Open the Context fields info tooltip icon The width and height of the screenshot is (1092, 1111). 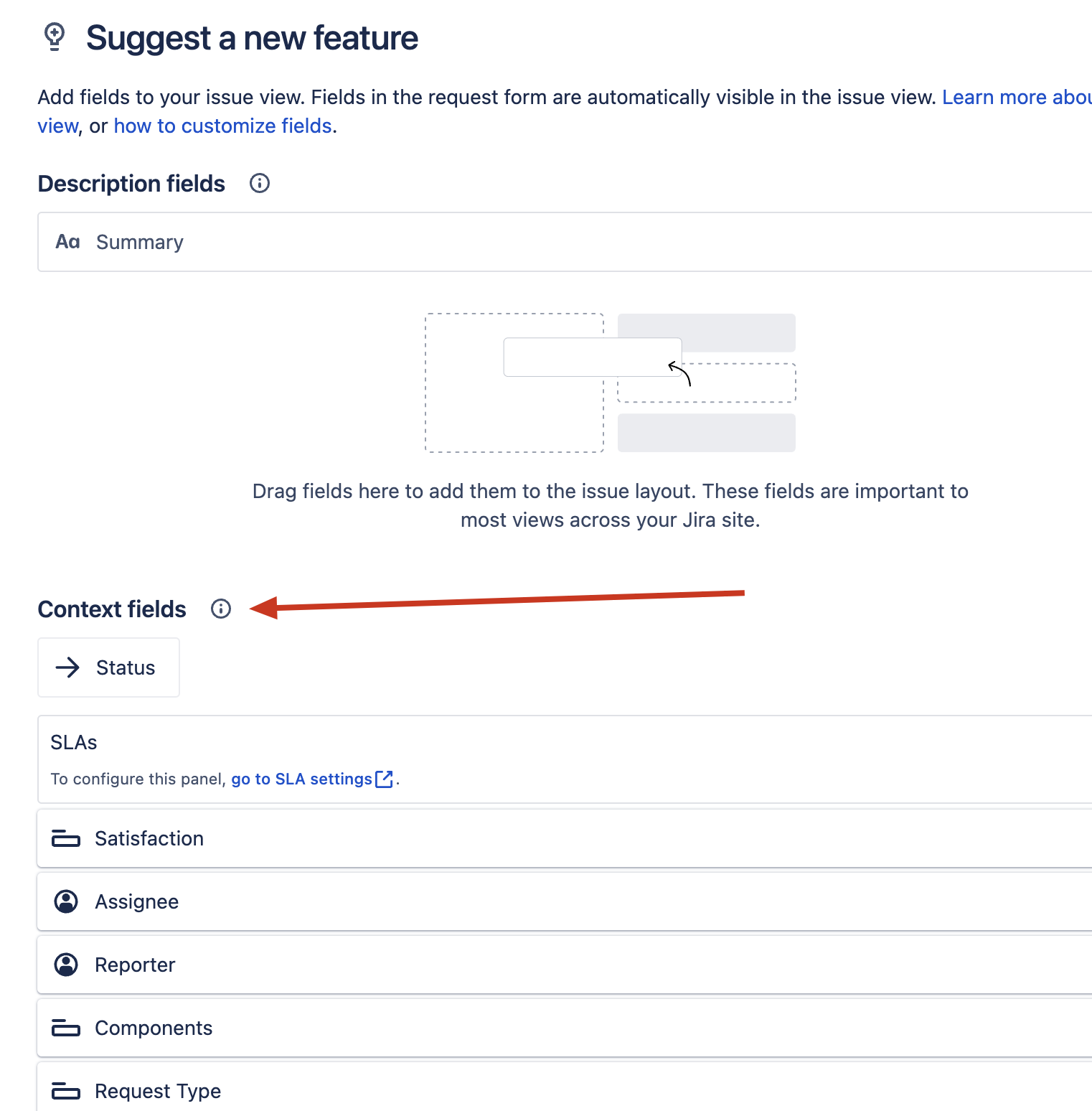tap(221, 609)
